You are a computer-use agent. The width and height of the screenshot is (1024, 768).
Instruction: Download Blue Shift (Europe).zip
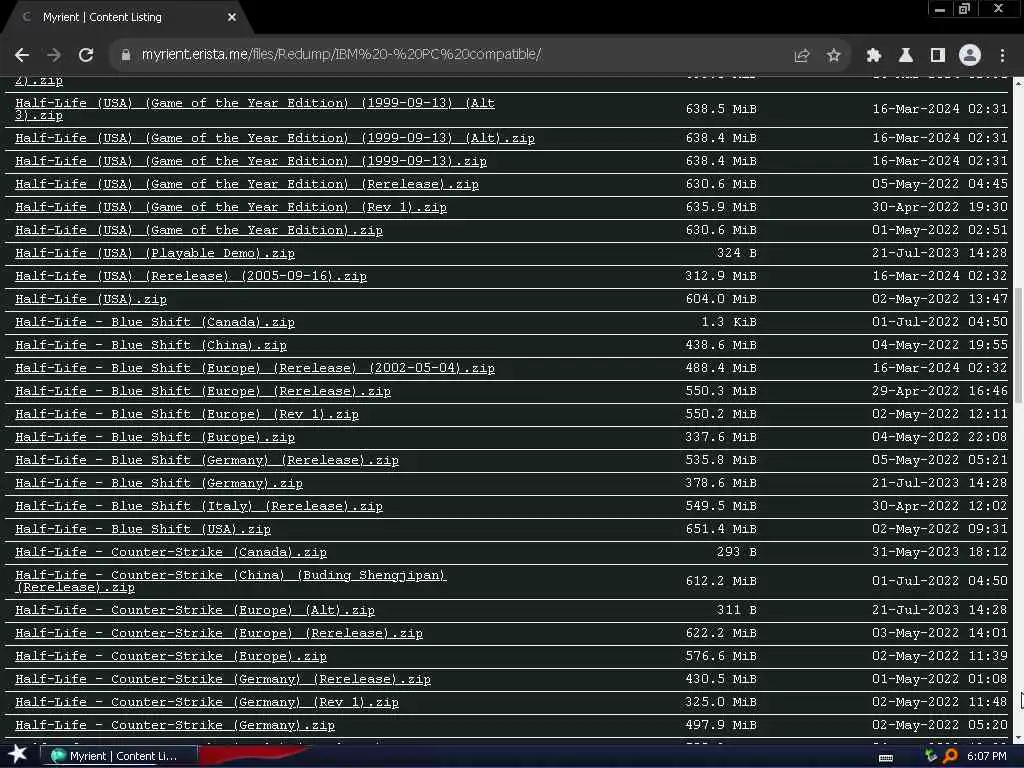point(155,437)
